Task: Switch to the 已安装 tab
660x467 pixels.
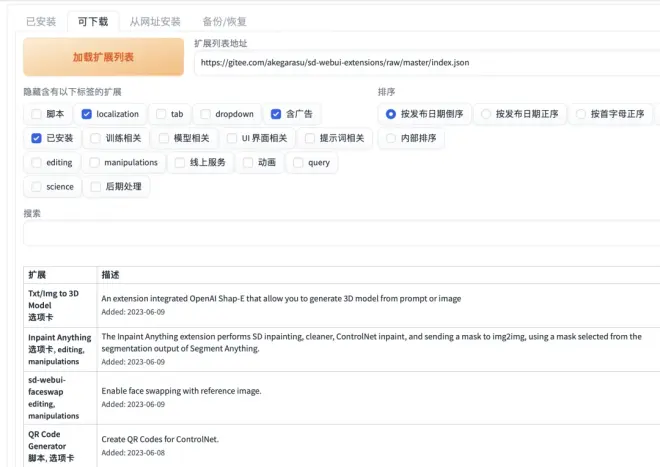Action: (x=41, y=21)
